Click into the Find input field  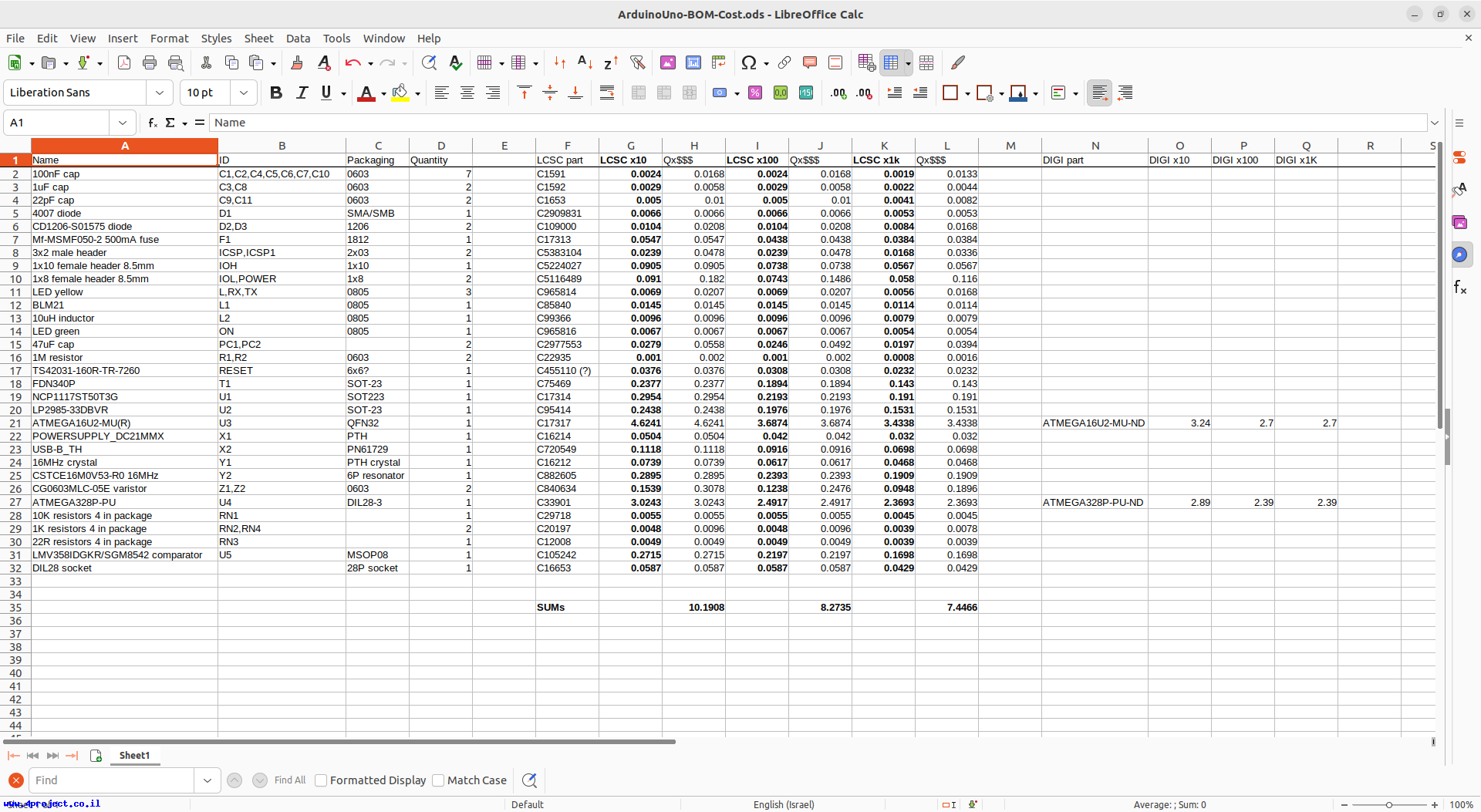111,780
